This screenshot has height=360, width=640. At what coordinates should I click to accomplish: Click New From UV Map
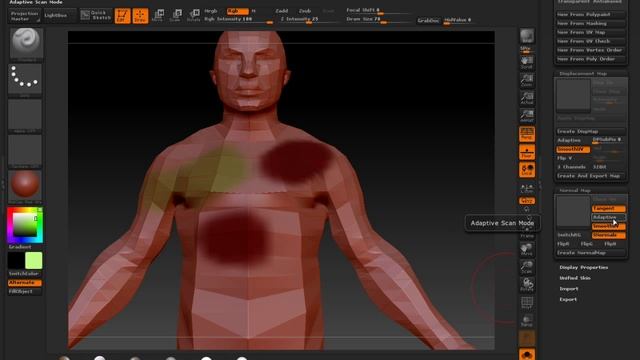[591, 32]
